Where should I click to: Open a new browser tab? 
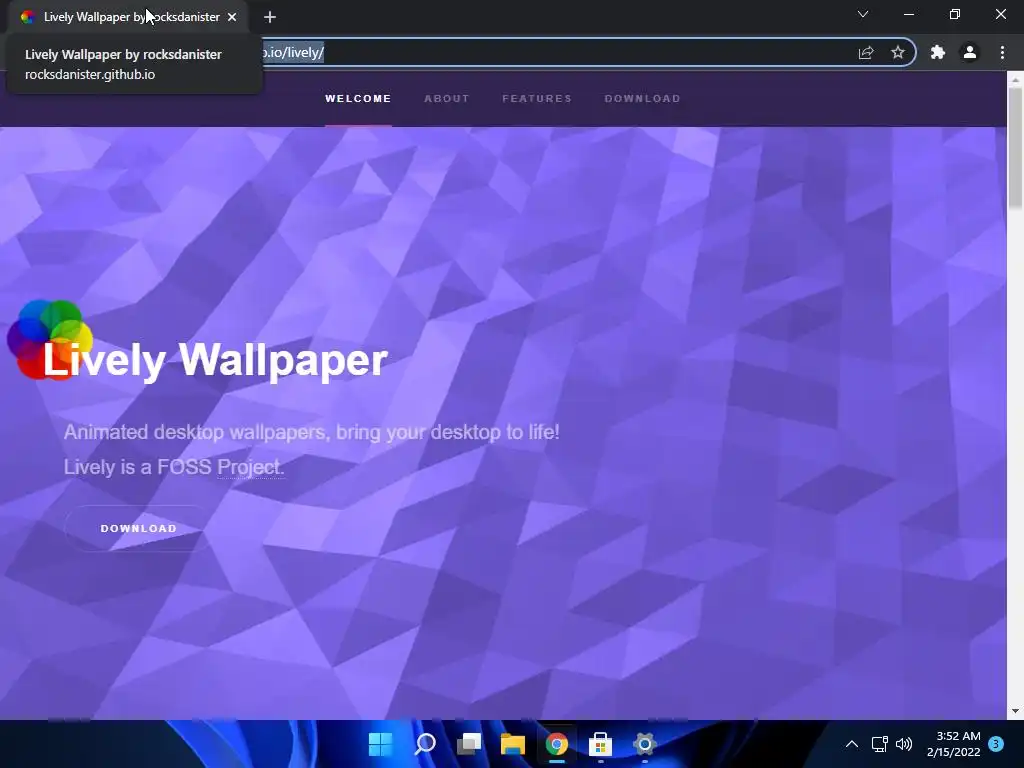click(x=270, y=17)
